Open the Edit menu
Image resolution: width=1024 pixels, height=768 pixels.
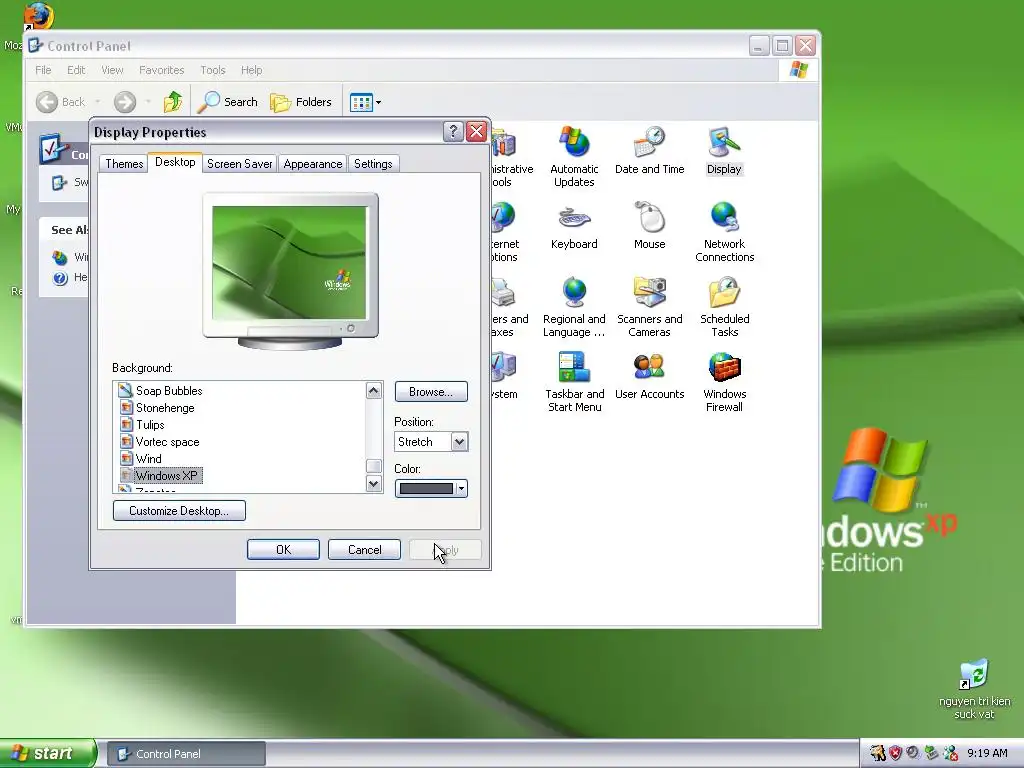click(x=76, y=70)
